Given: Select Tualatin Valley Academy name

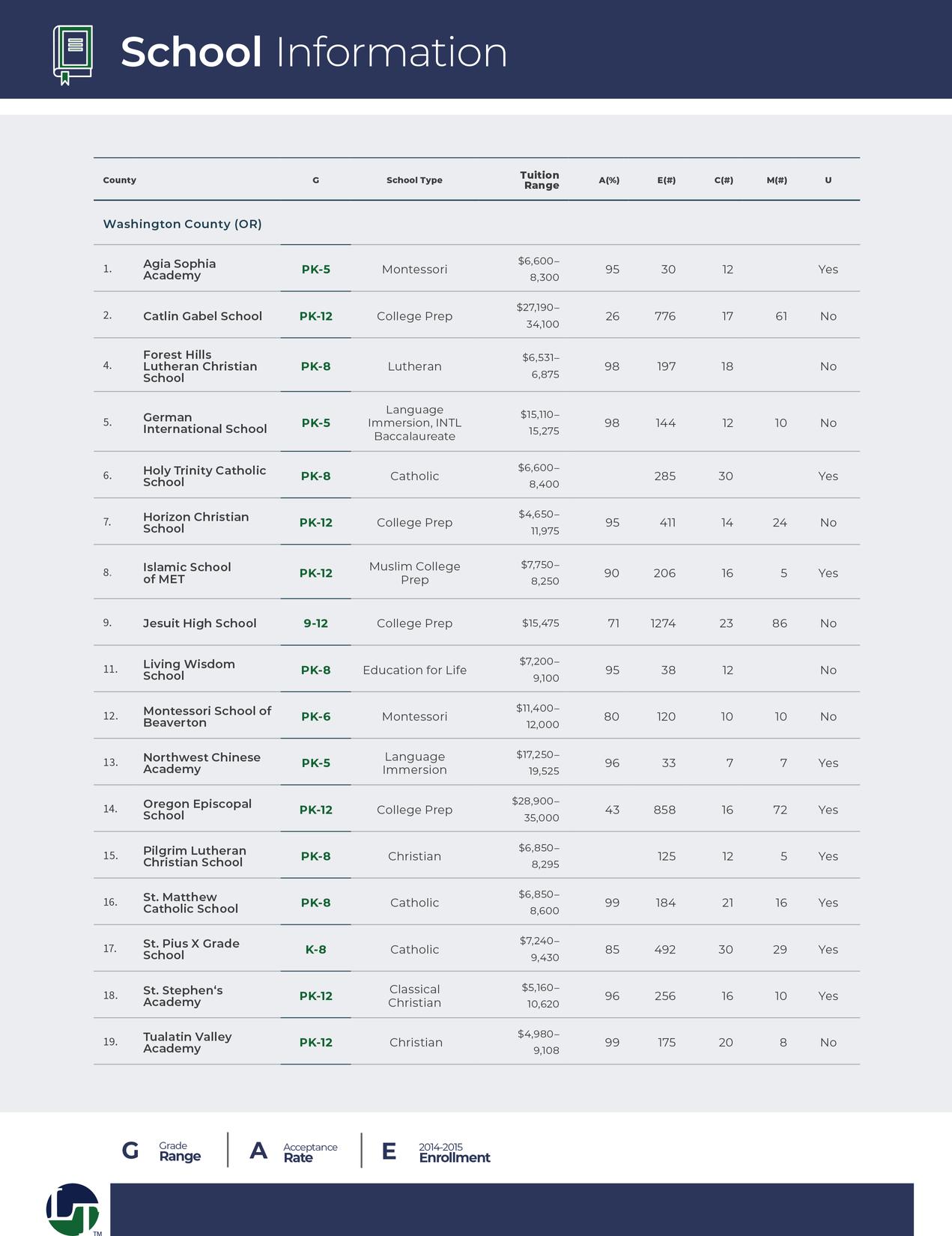Looking at the screenshot, I should [x=187, y=1043].
